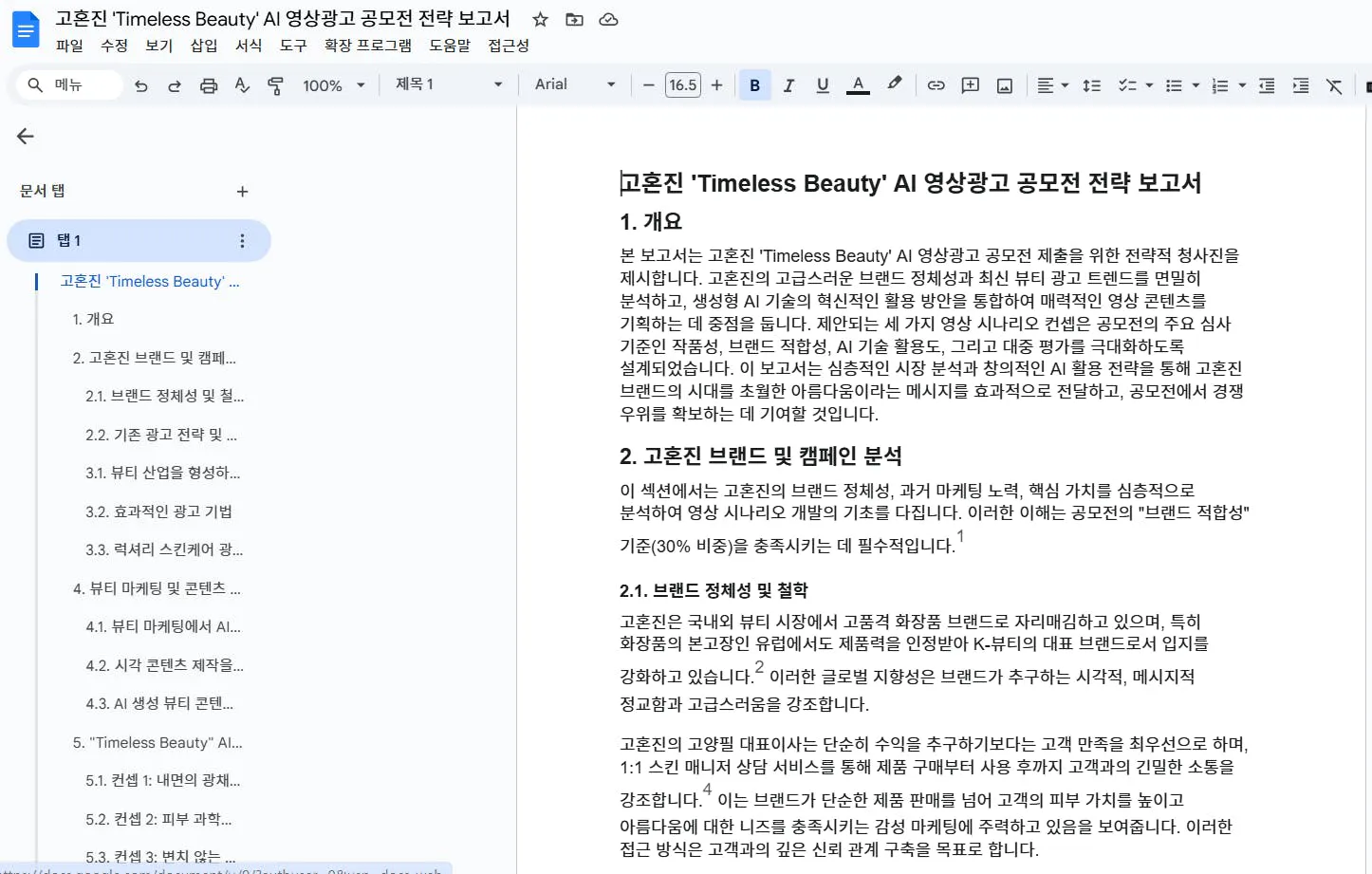Open the zoom level dropdown

click(334, 84)
